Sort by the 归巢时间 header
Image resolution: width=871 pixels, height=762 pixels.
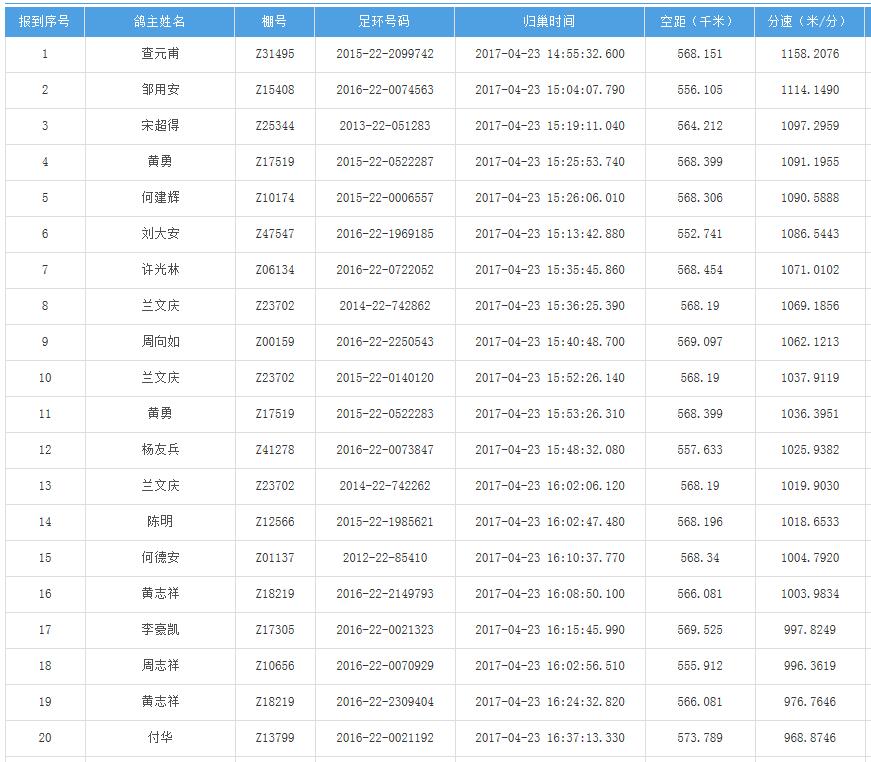(549, 21)
